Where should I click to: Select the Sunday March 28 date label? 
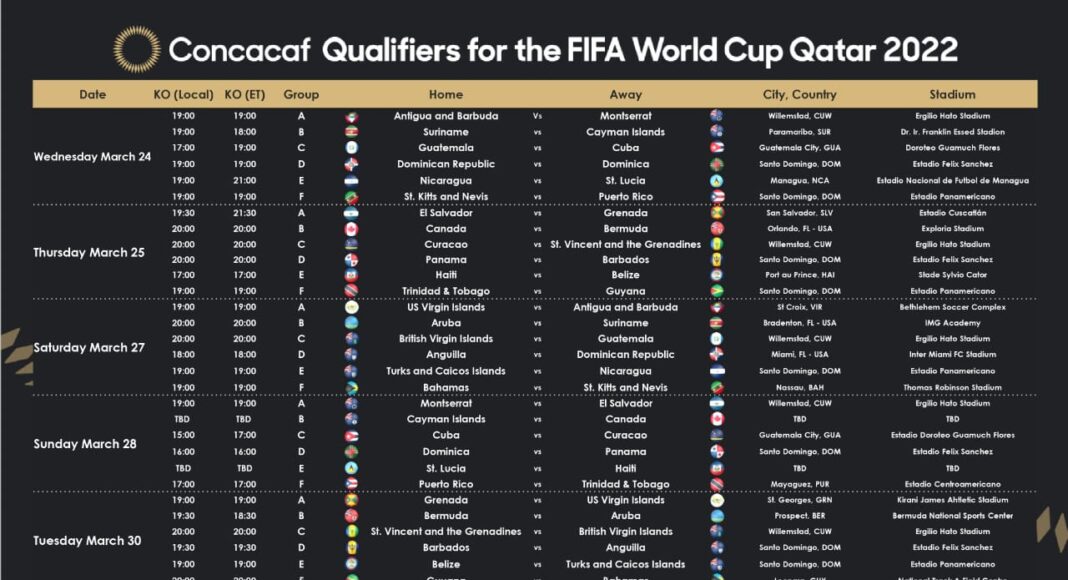click(85, 444)
